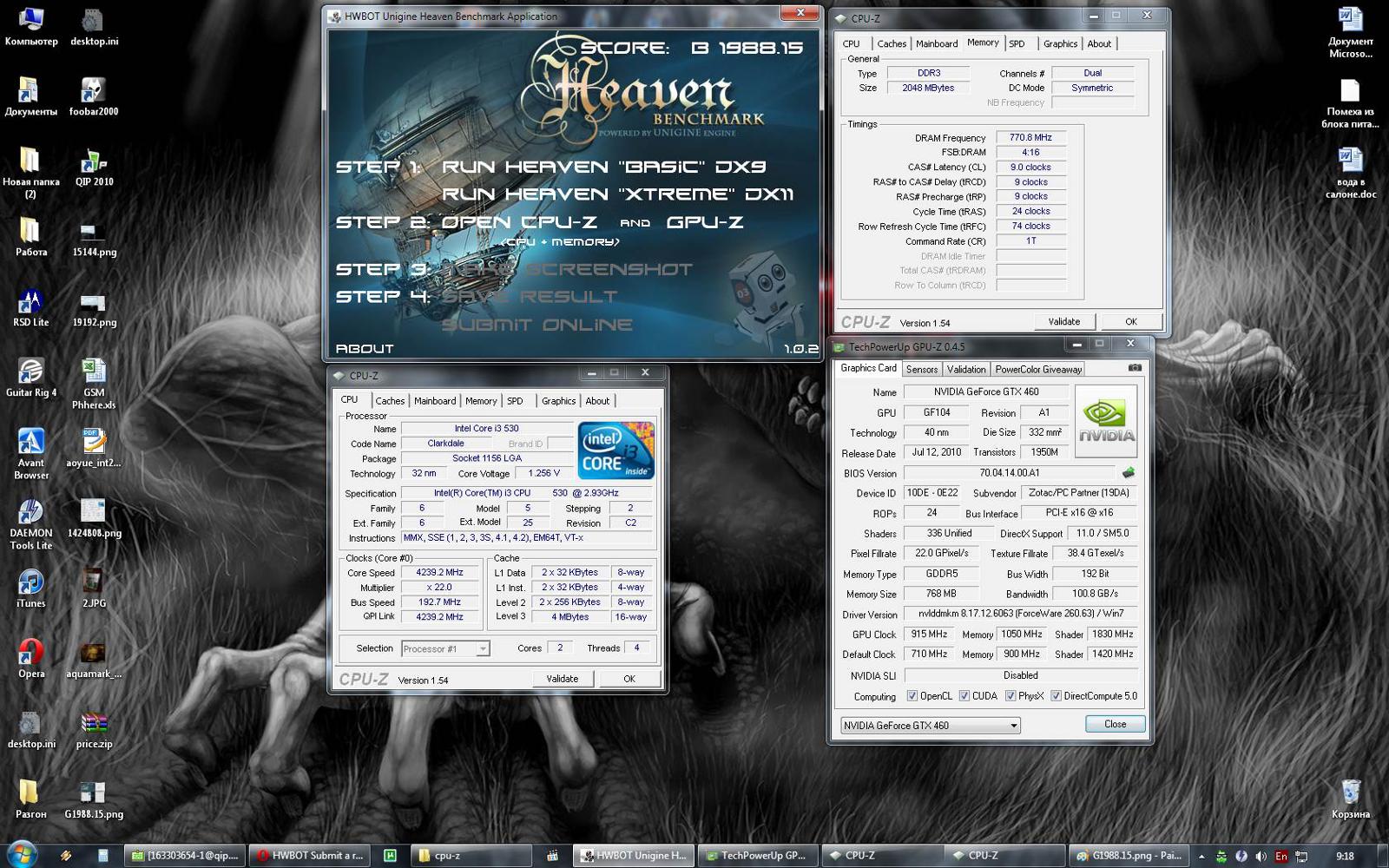This screenshot has width=1389, height=868.
Task: Expand the NVIDIA GeForce GTX 460 dropdown
Action: pyautogui.click(x=930, y=726)
